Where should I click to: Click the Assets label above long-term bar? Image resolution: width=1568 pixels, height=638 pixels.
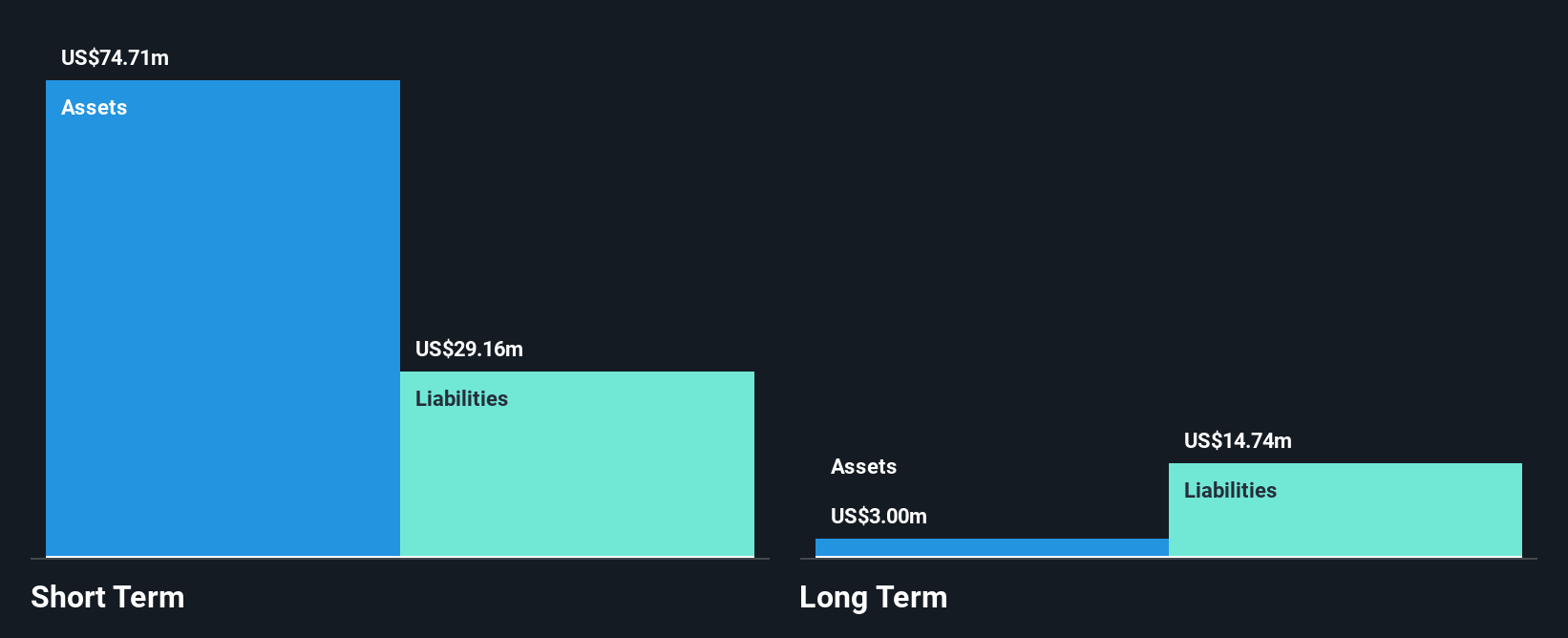point(863,466)
